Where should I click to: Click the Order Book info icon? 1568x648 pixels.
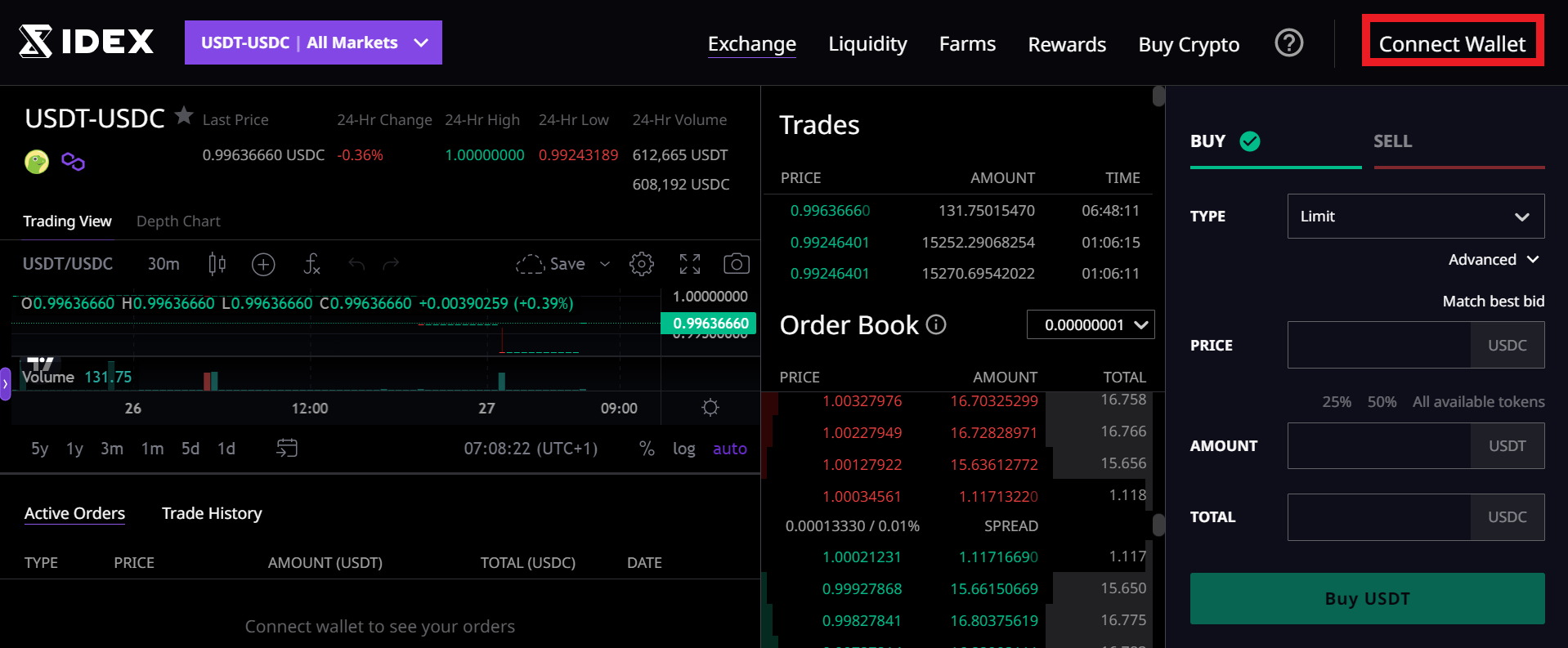click(x=936, y=325)
